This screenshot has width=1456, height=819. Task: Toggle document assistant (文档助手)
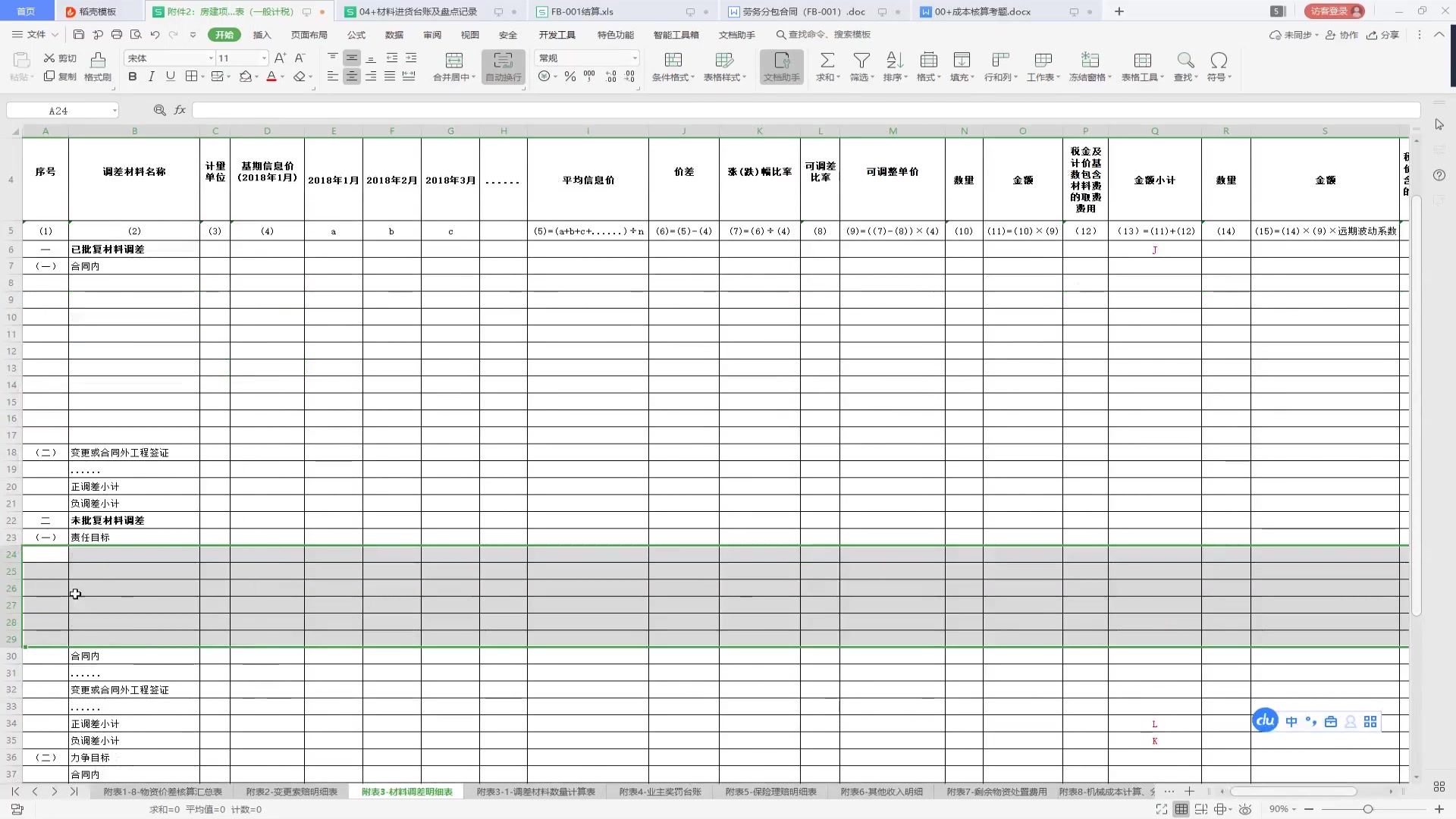(x=782, y=67)
